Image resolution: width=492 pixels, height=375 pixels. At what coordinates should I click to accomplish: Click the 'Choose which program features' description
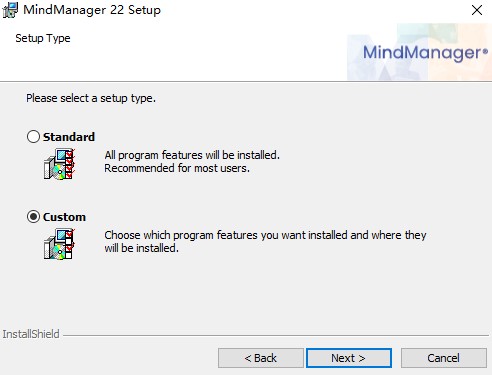[265, 235]
